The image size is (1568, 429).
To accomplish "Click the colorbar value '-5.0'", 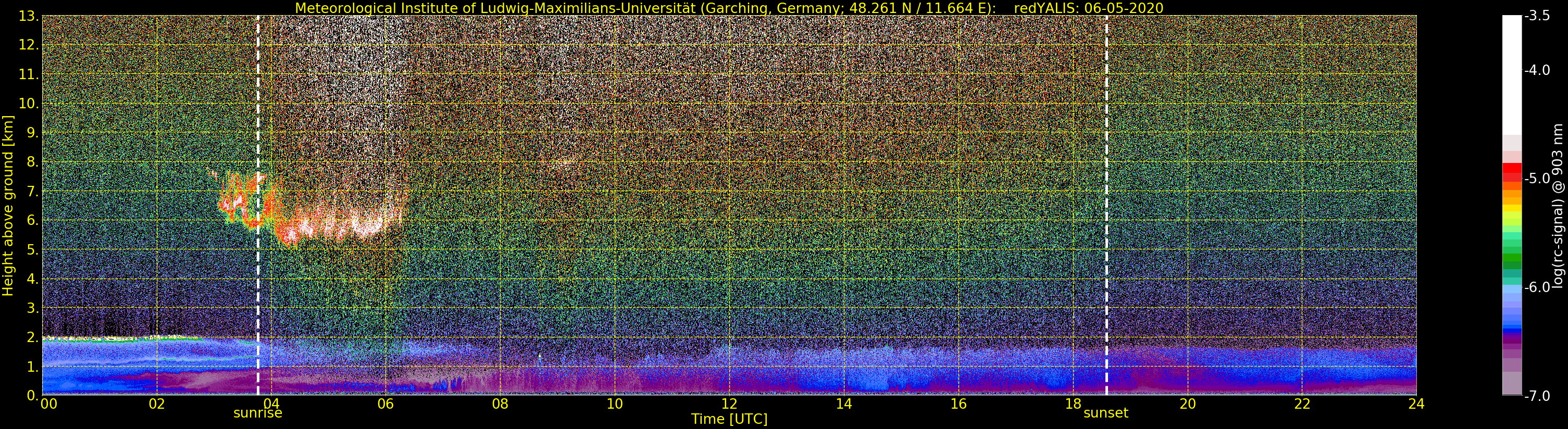I will [x=1537, y=178].
